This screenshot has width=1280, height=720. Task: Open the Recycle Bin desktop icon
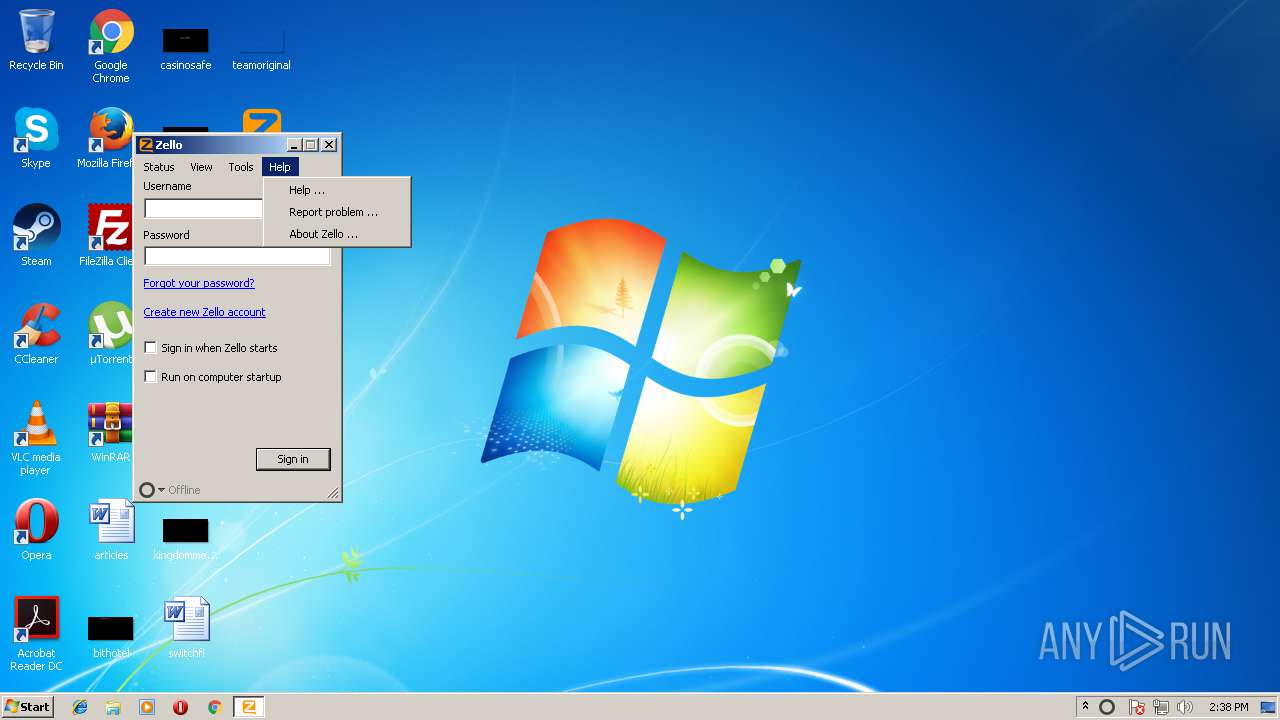click(x=36, y=40)
